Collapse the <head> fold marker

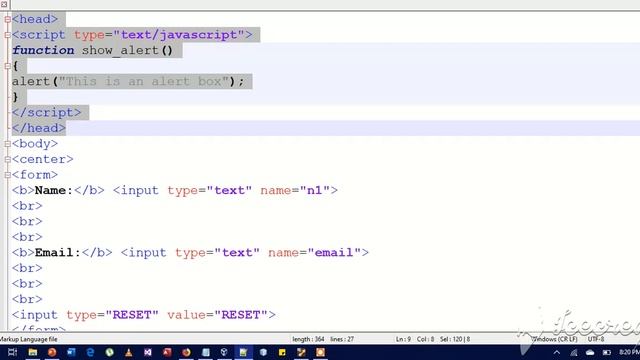(x=7, y=19)
